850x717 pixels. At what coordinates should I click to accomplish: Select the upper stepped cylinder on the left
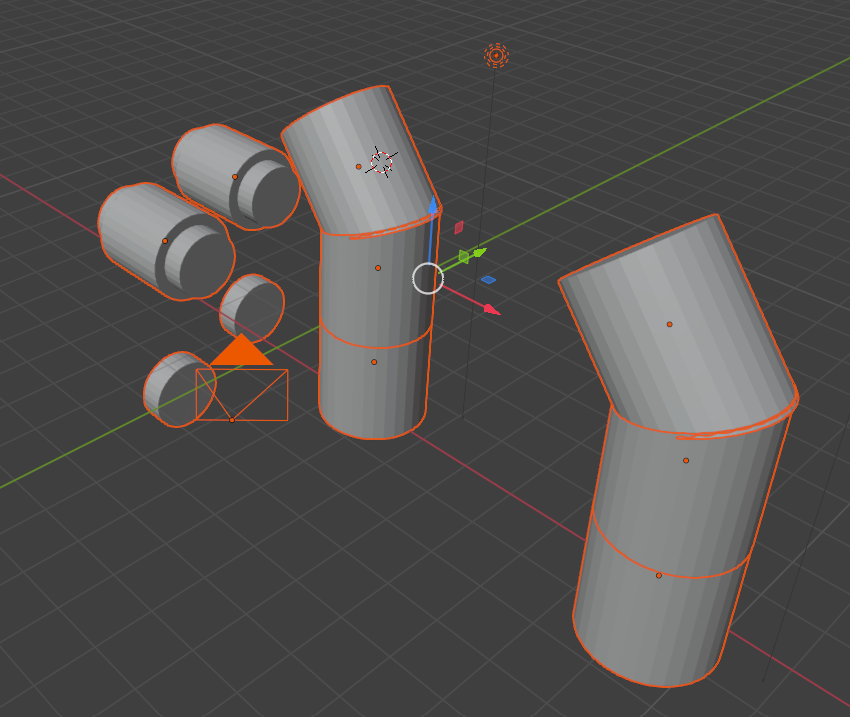236,177
